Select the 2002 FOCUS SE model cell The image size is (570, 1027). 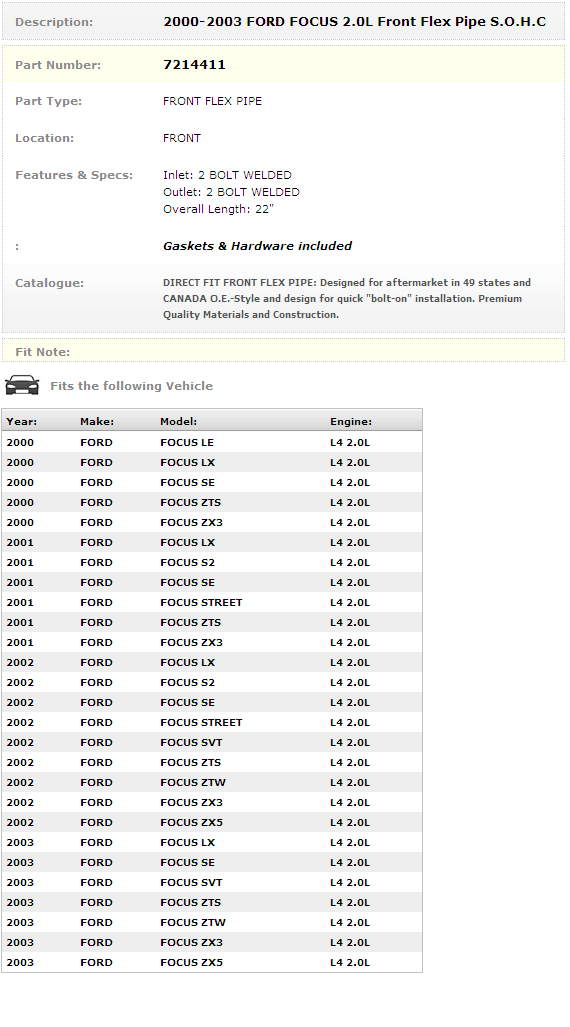coord(187,702)
